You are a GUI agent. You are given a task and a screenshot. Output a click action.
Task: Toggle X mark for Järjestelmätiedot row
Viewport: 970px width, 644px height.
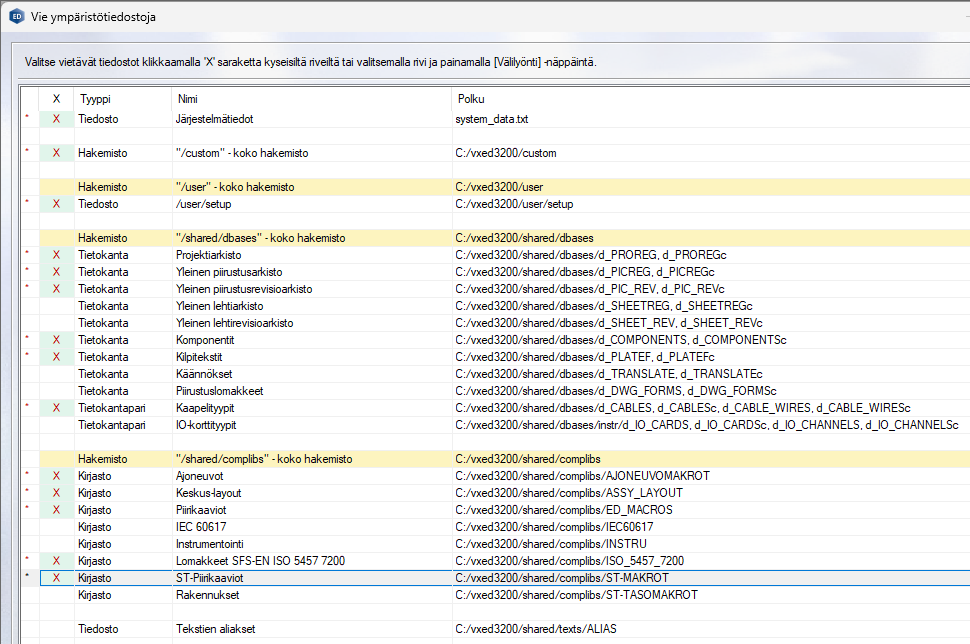point(57,119)
